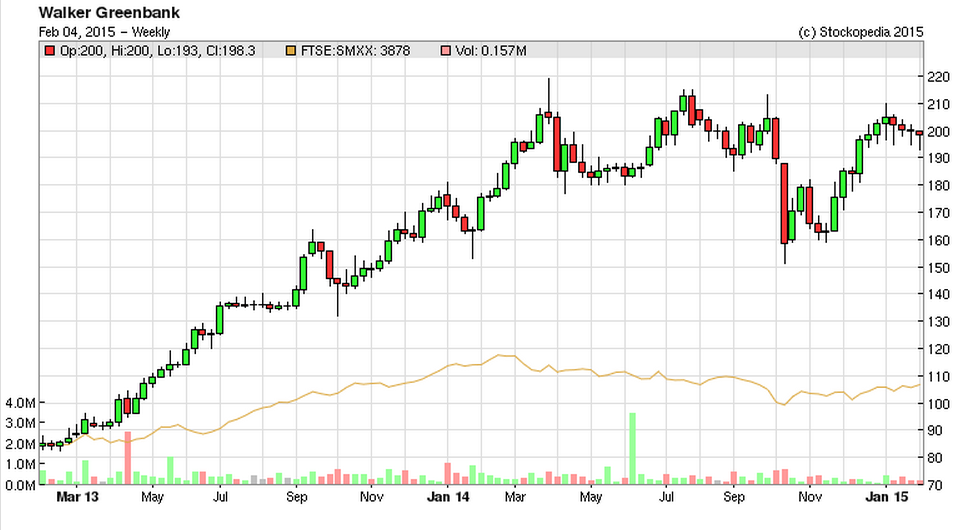Click 'Op:200, Hi:200, Lo:193, Cl:198.3' legend text
Viewport: 963px width, 530px height.
[157, 51]
